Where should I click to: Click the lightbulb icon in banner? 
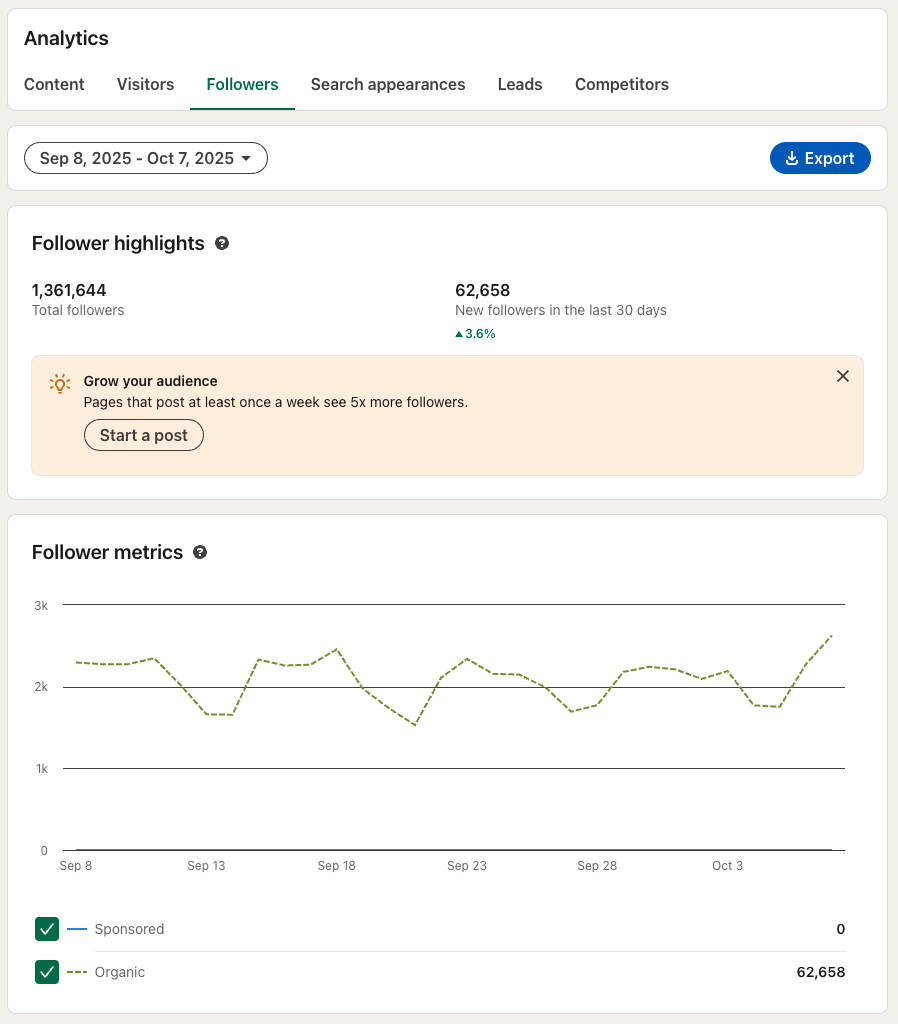[60, 383]
